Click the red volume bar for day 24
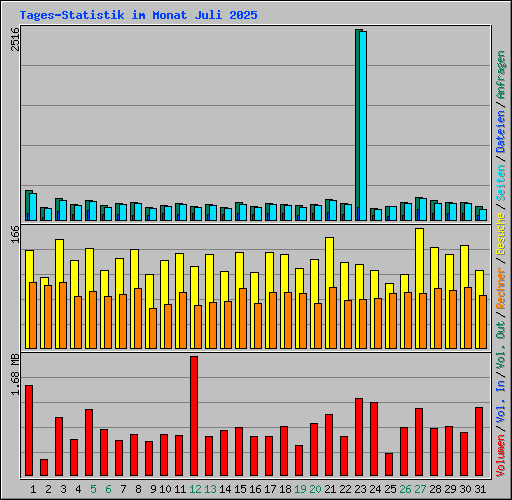The height and width of the screenshot is (500, 512). coord(374,439)
